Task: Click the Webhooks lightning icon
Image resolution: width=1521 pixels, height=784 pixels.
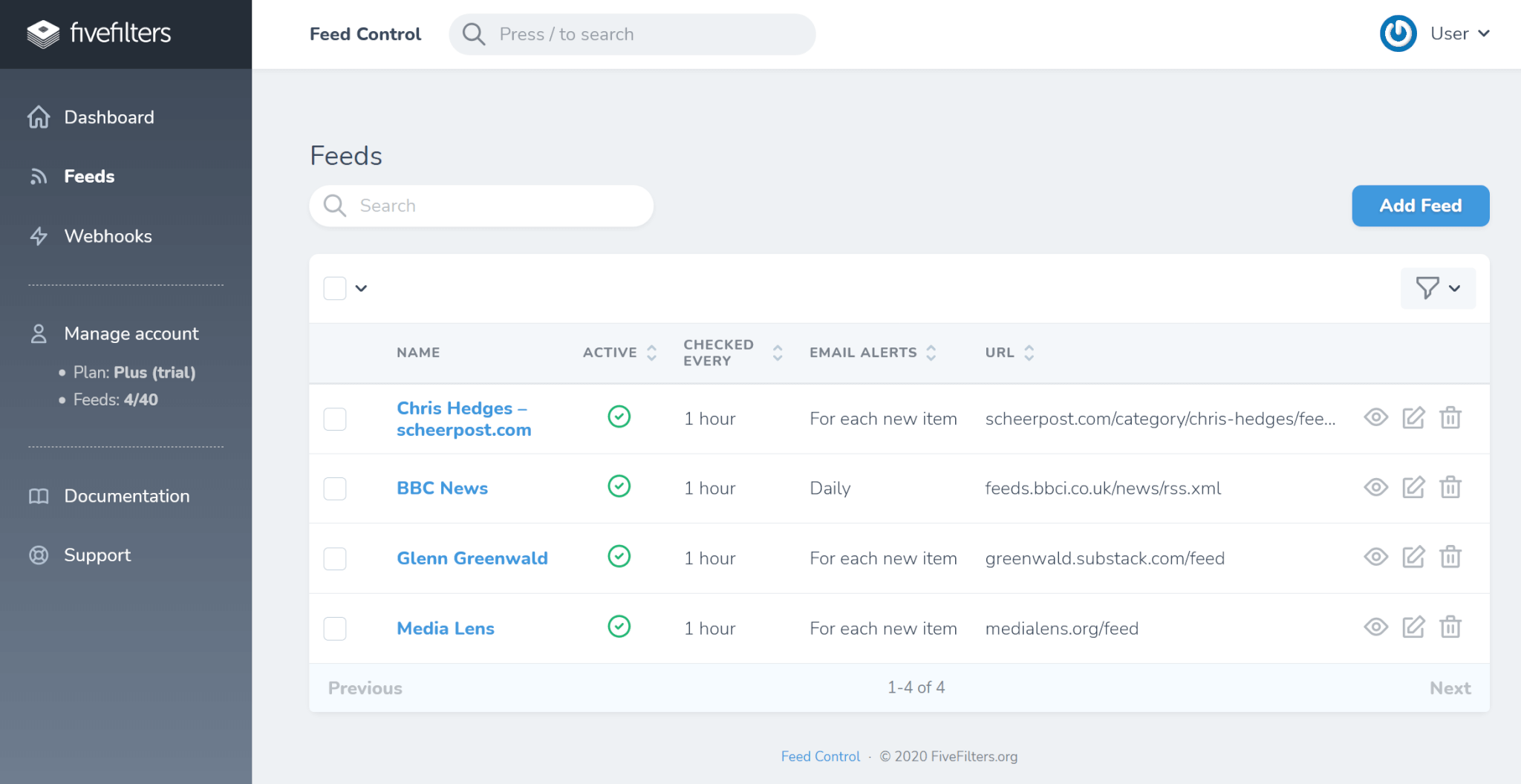Action: 38,236
